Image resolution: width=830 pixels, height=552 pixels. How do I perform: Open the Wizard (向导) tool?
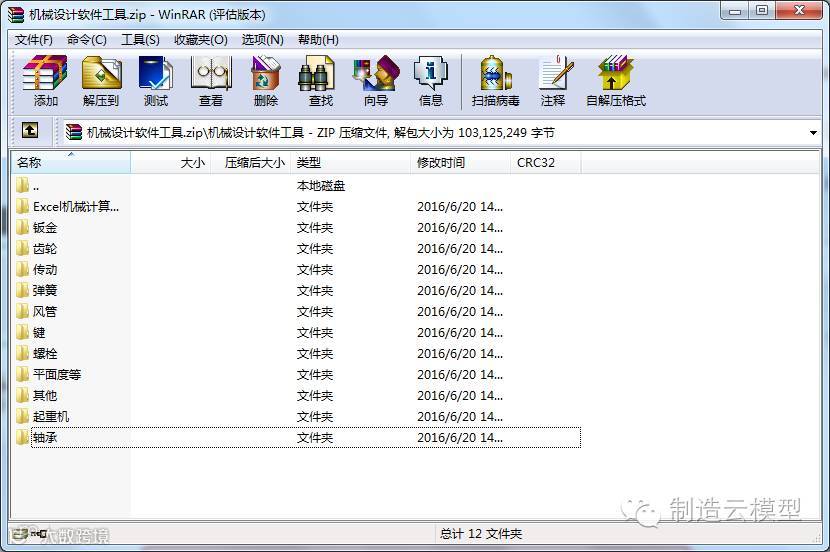tap(376, 81)
